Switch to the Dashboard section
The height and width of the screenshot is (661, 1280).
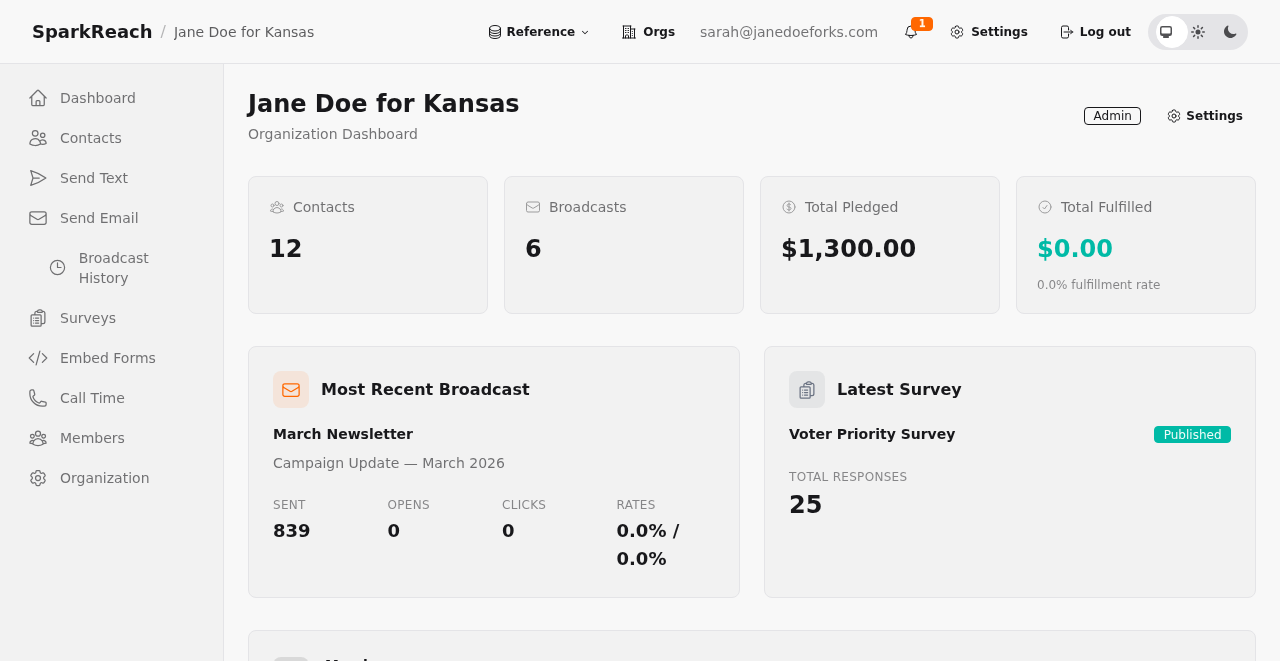[98, 98]
